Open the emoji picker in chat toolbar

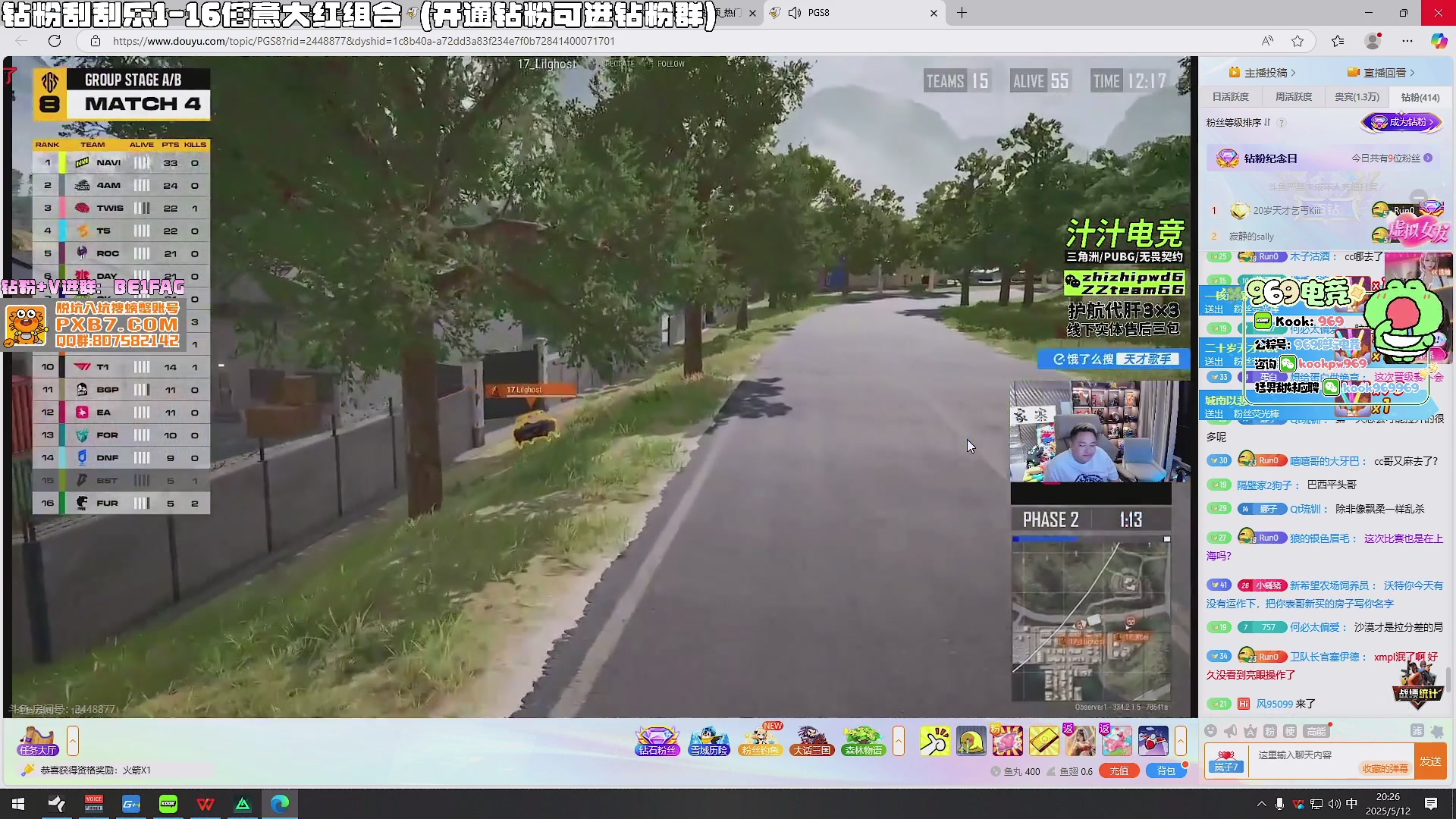point(1210,731)
